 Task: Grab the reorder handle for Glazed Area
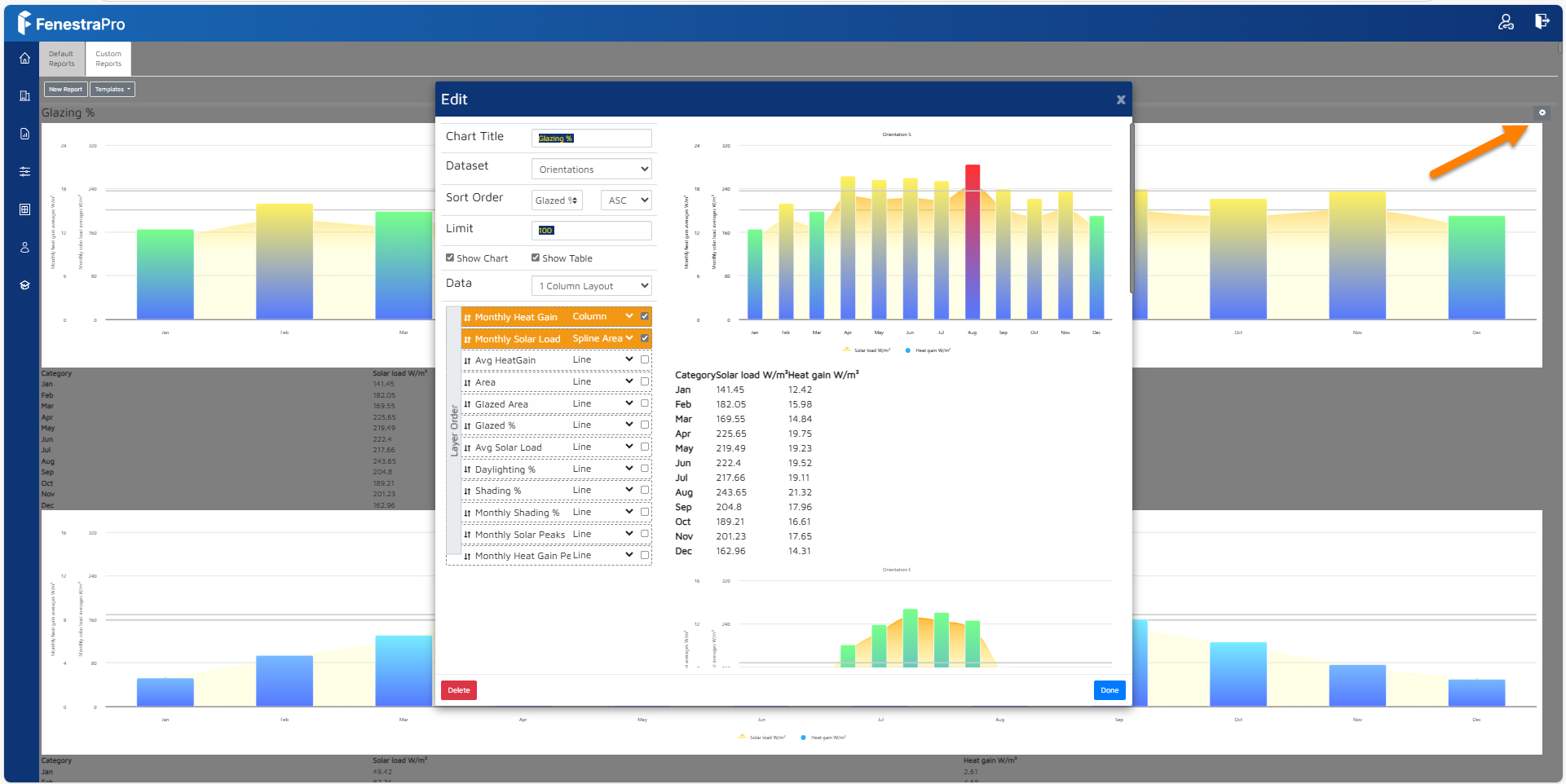click(467, 404)
